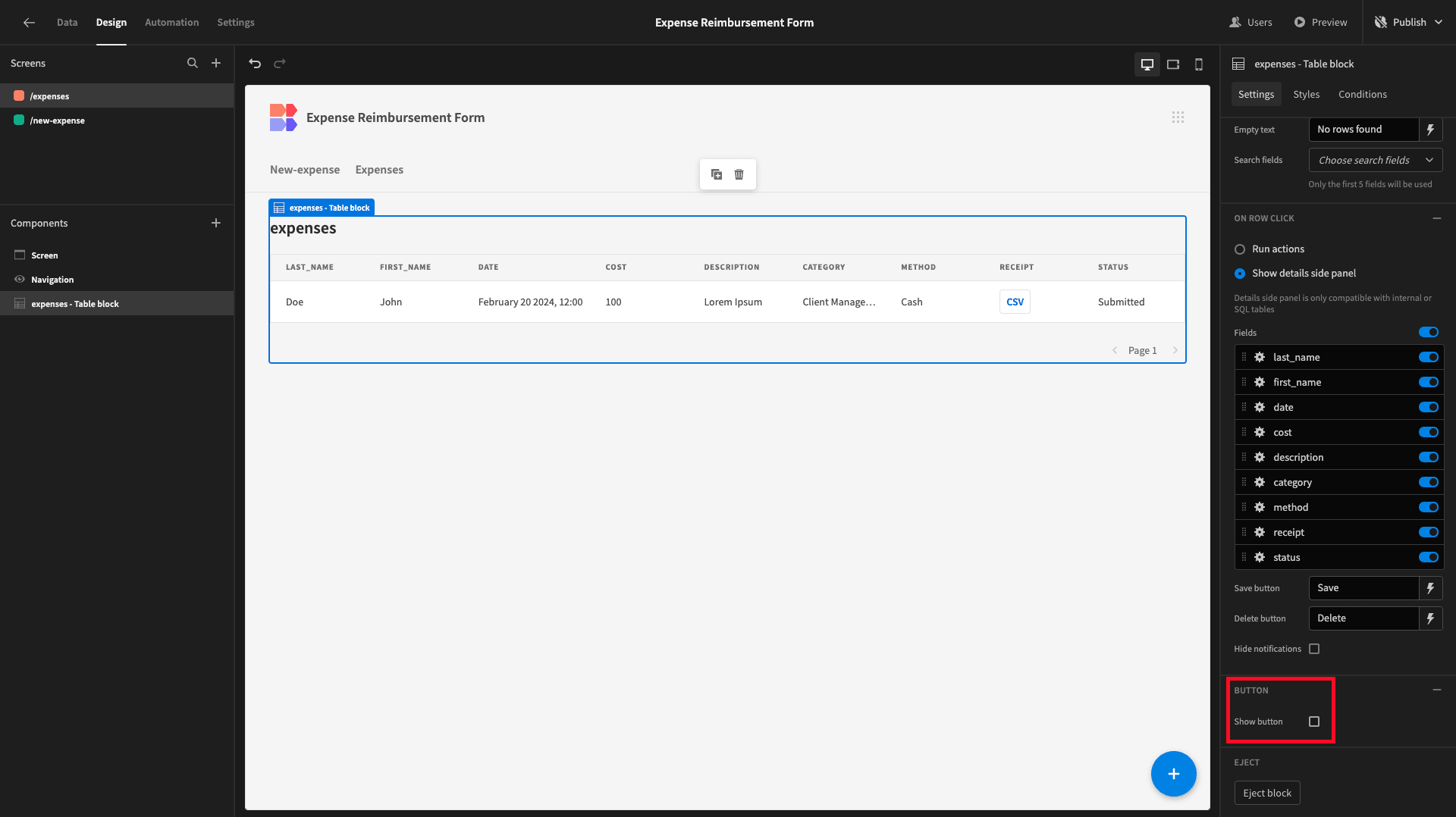The width and height of the screenshot is (1456, 817).
Task: Open the Preview button
Action: pos(1321,22)
